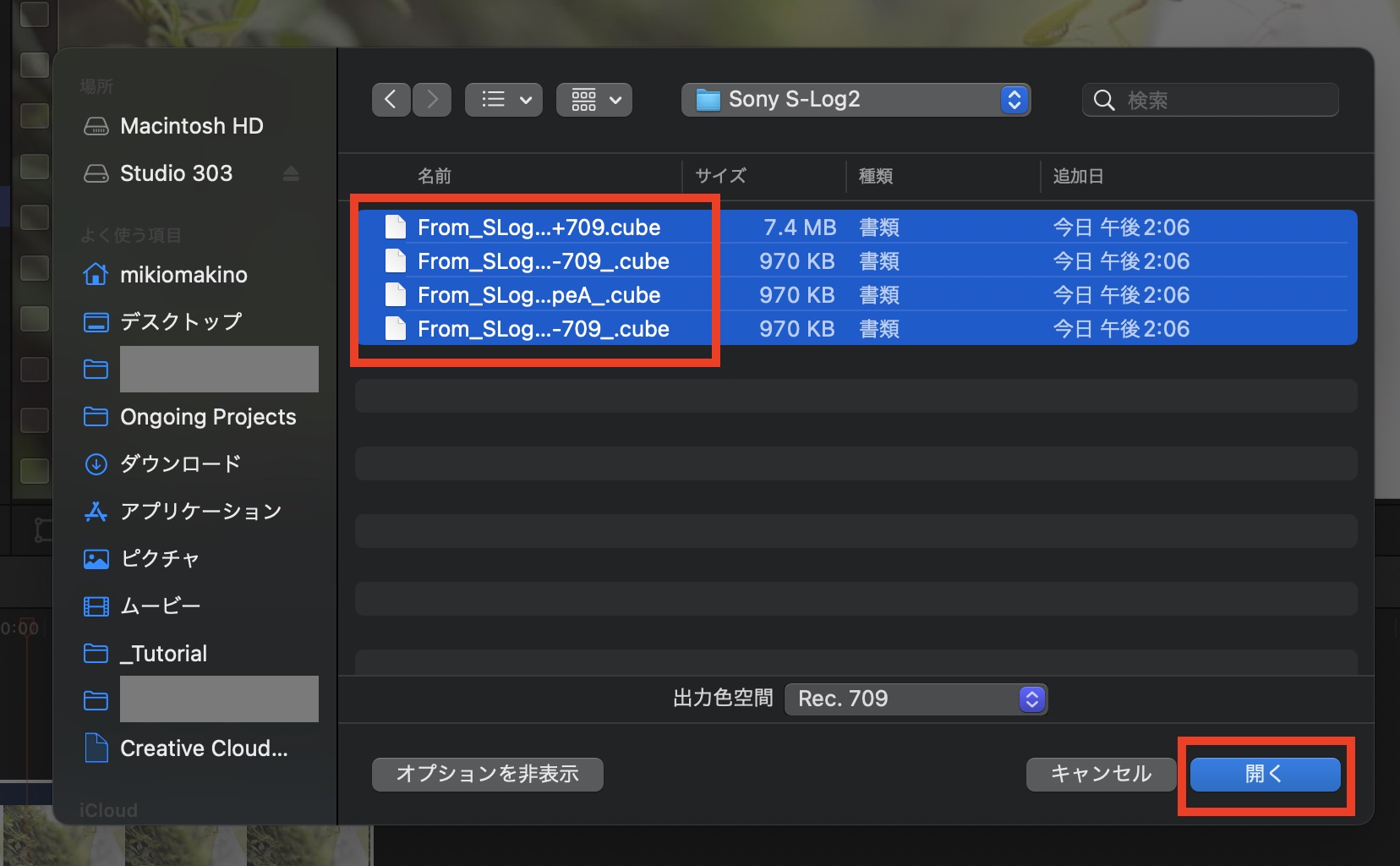Click the デスクトップ desktop icon
The width and height of the screenshot is (1400, 866).
click(96, 322)
